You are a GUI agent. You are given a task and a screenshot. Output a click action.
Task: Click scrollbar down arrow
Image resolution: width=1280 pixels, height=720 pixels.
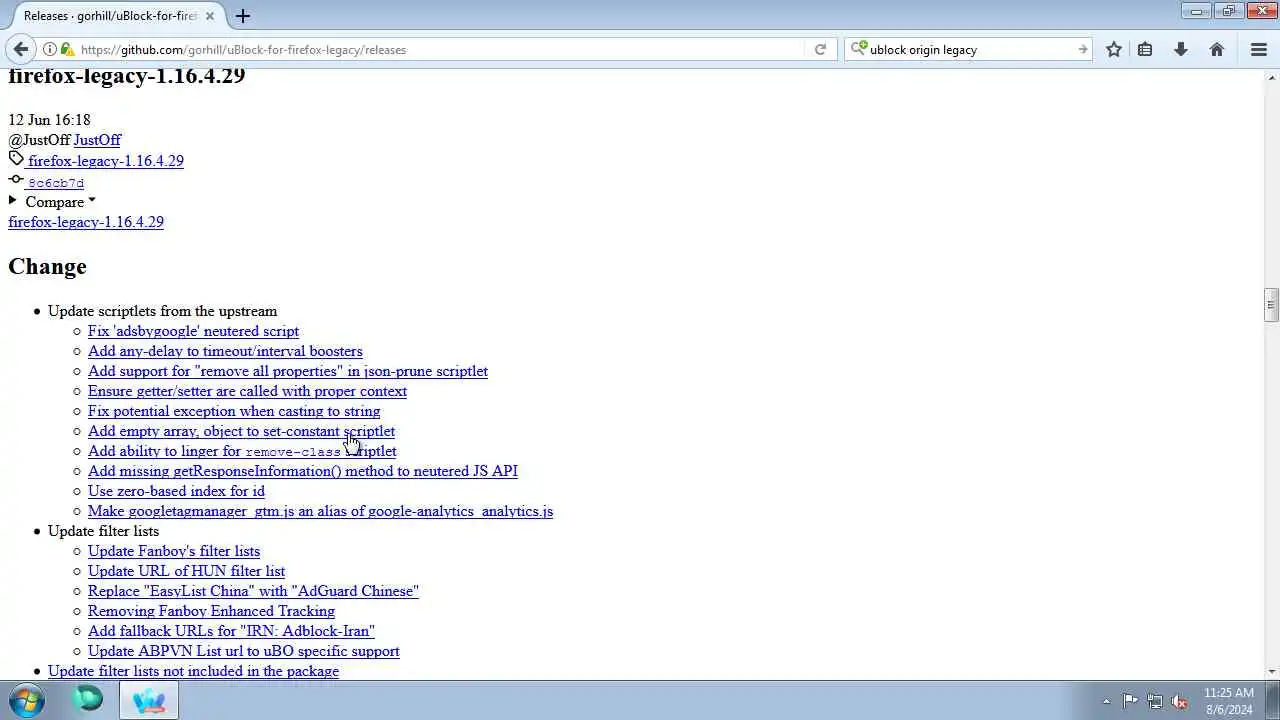tap(1271, 672)
